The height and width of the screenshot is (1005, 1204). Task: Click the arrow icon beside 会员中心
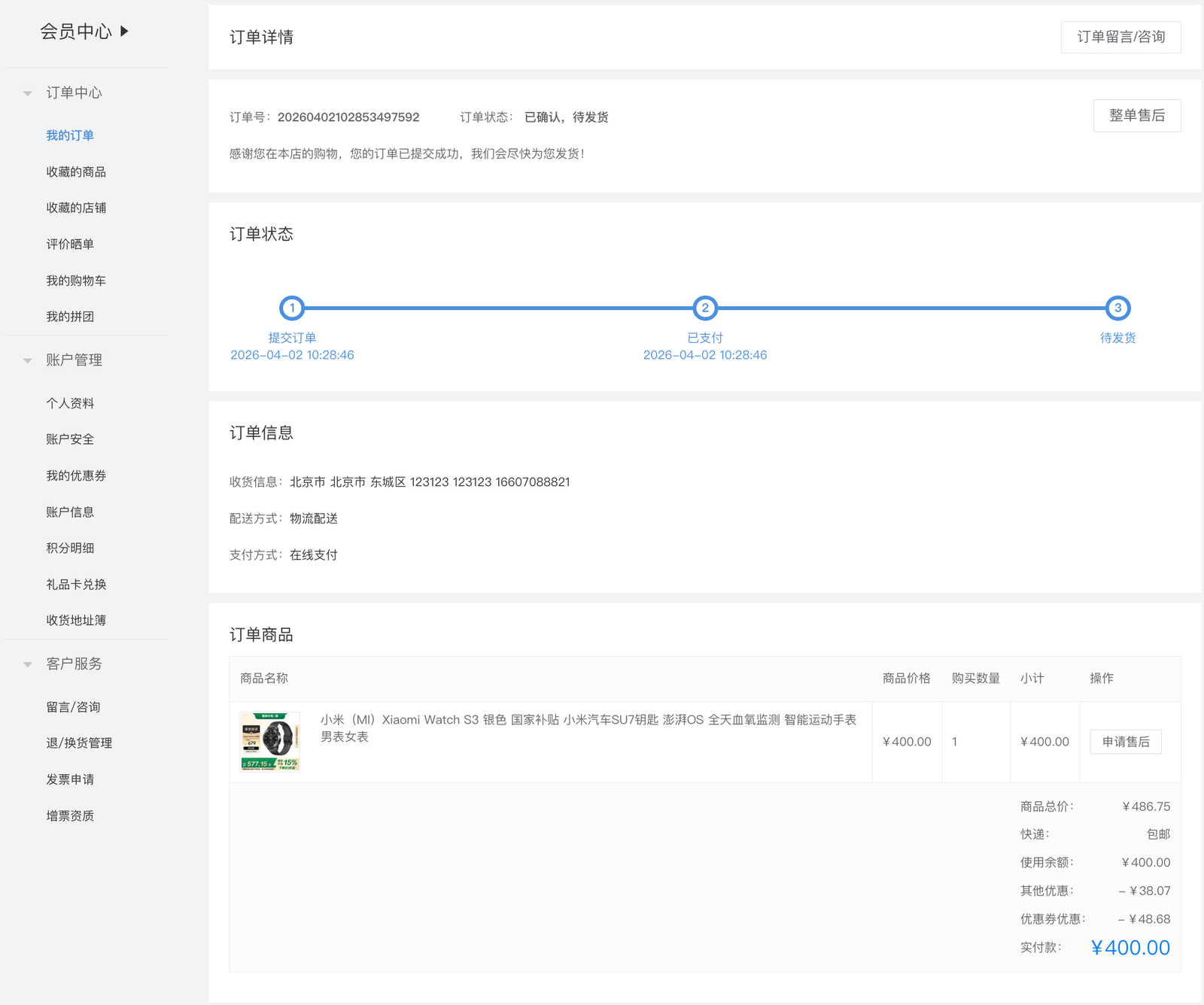point(125,31)
